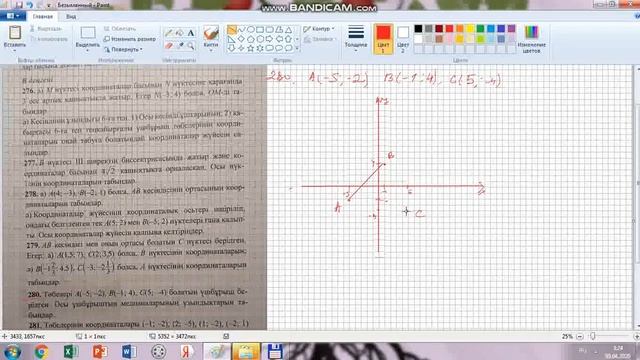Screen dimensions: 640x360
Task: Choose the Diamond shape
Action: [x=241, y=39]
